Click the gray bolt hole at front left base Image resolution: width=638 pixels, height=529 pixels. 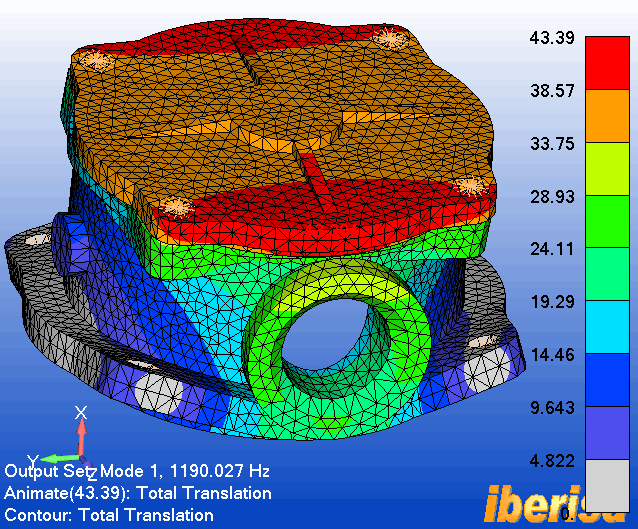click(158, 393)
